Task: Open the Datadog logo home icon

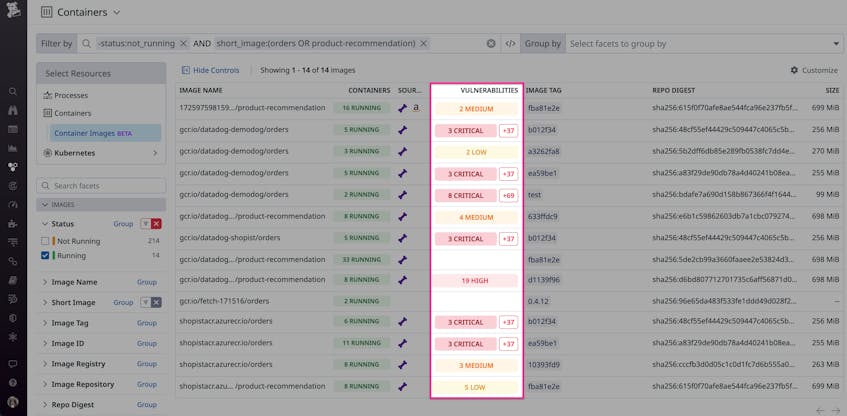Action: [x=14, y=10]
